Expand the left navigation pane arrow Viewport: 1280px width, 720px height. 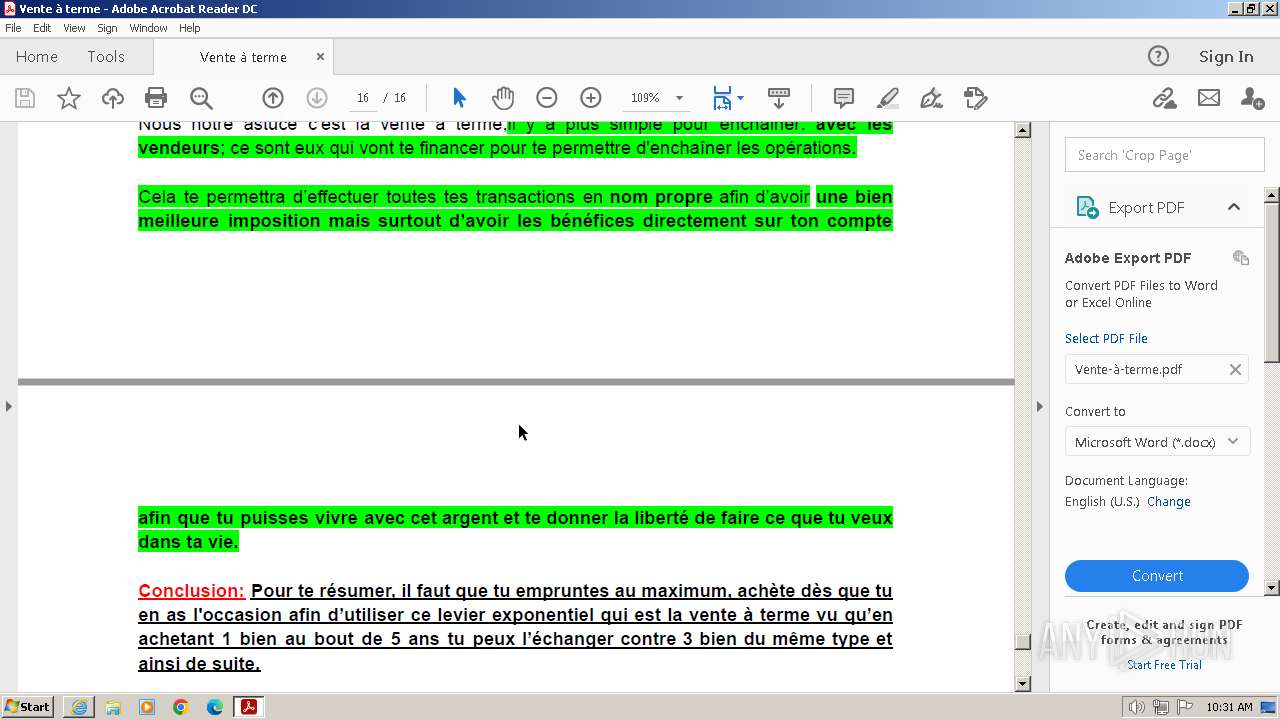click(x=8, y=406)
